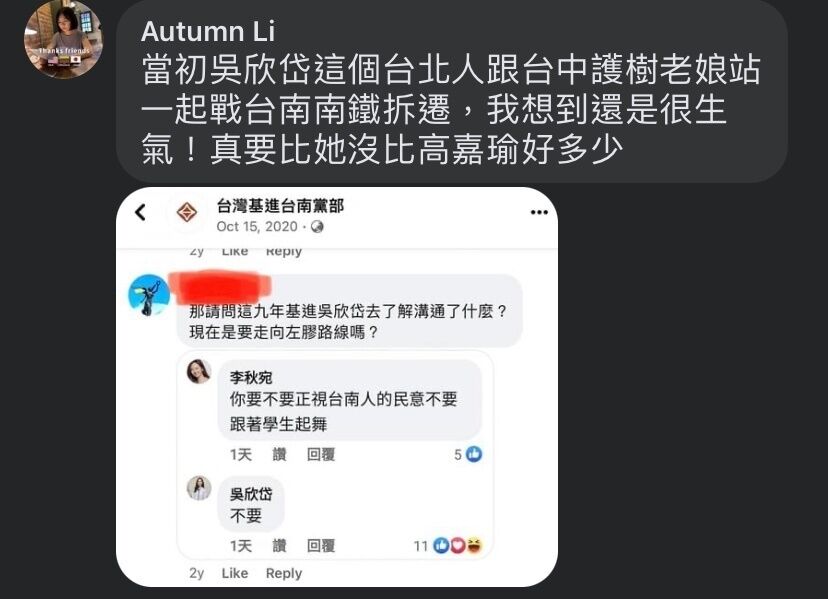This screenshot has height=599, width=828.
Task: View the 11 reactions icons on 吳欣岱's reply
Action: (x=457, y=546)
